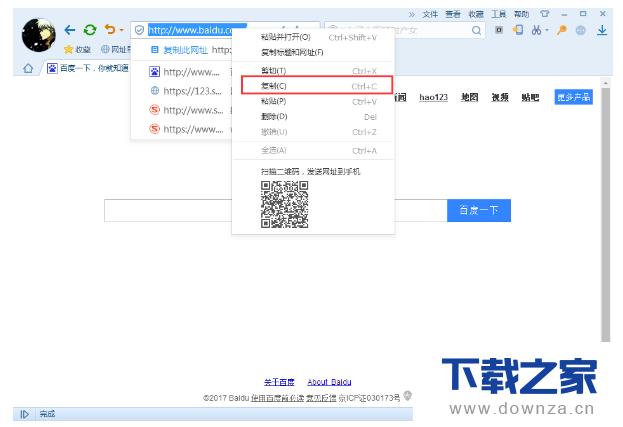This screenshot has width=623, height=427.
Task: Open the 工具 menu in the title bar
Action: [x=499, y=15]
